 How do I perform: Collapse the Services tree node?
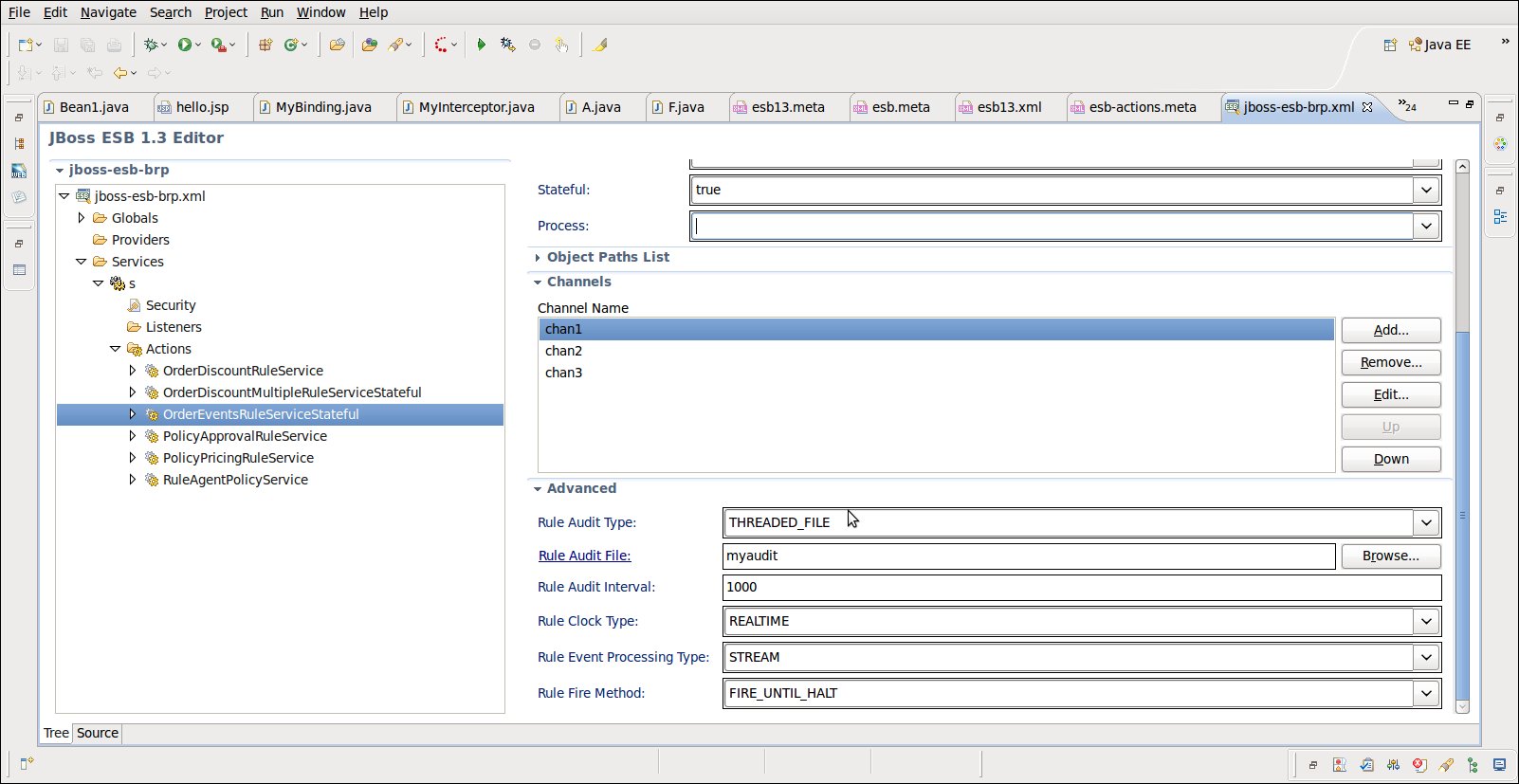coord(82,262)
